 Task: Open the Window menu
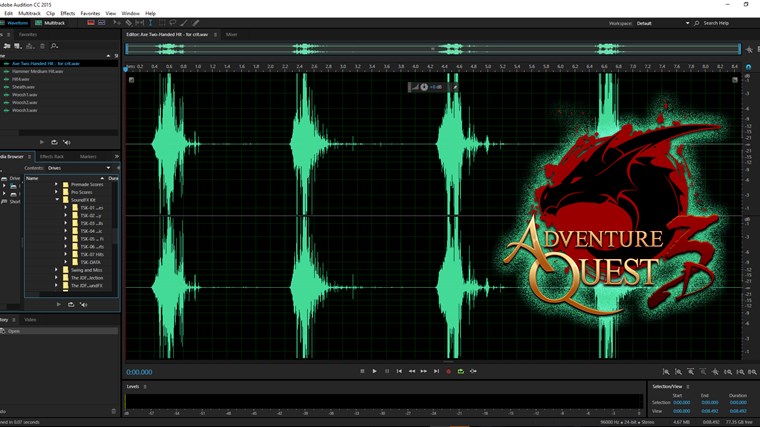[130, 14]
